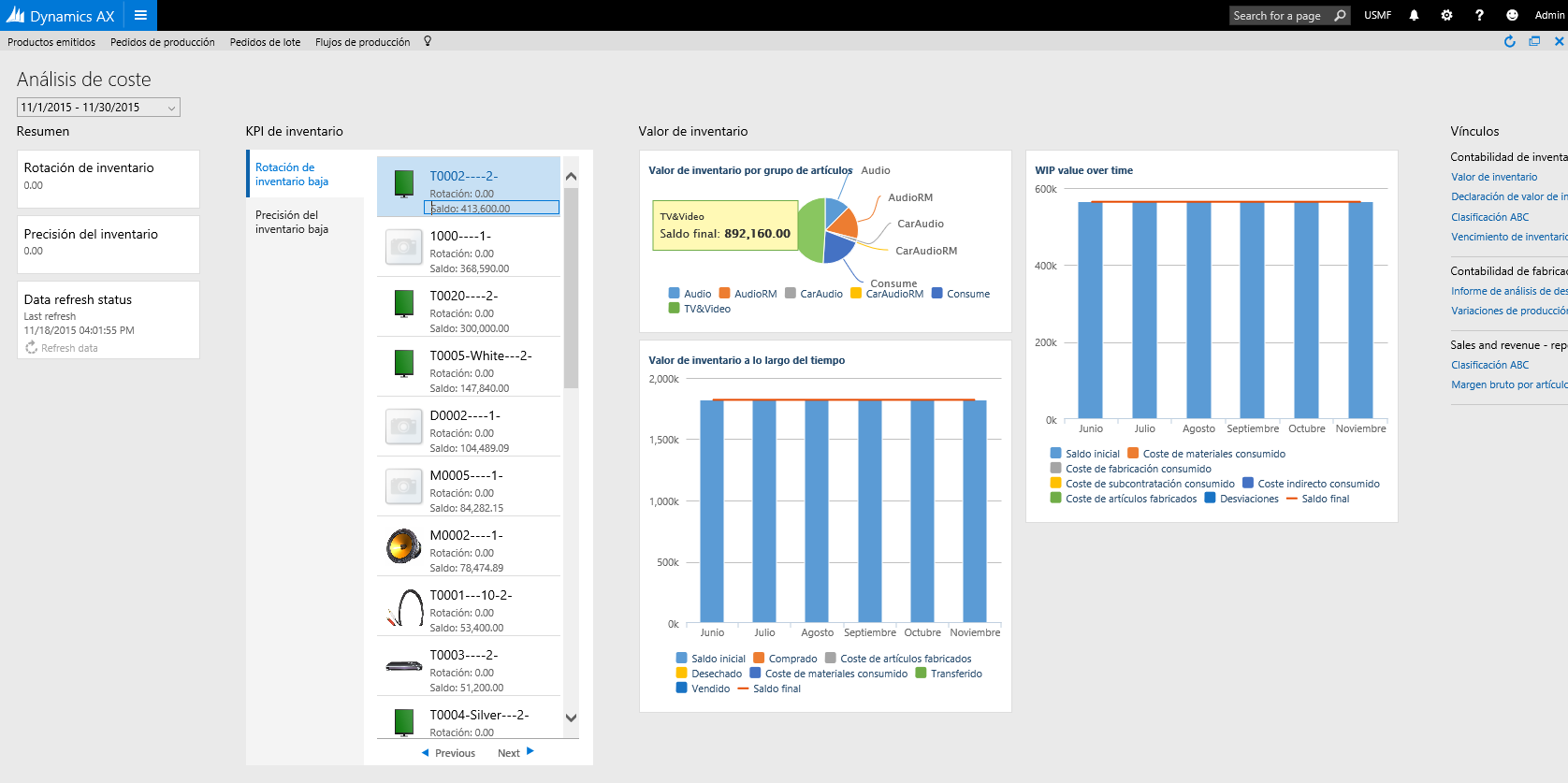Open the Valor de inventario link

tap(1493, 177)
